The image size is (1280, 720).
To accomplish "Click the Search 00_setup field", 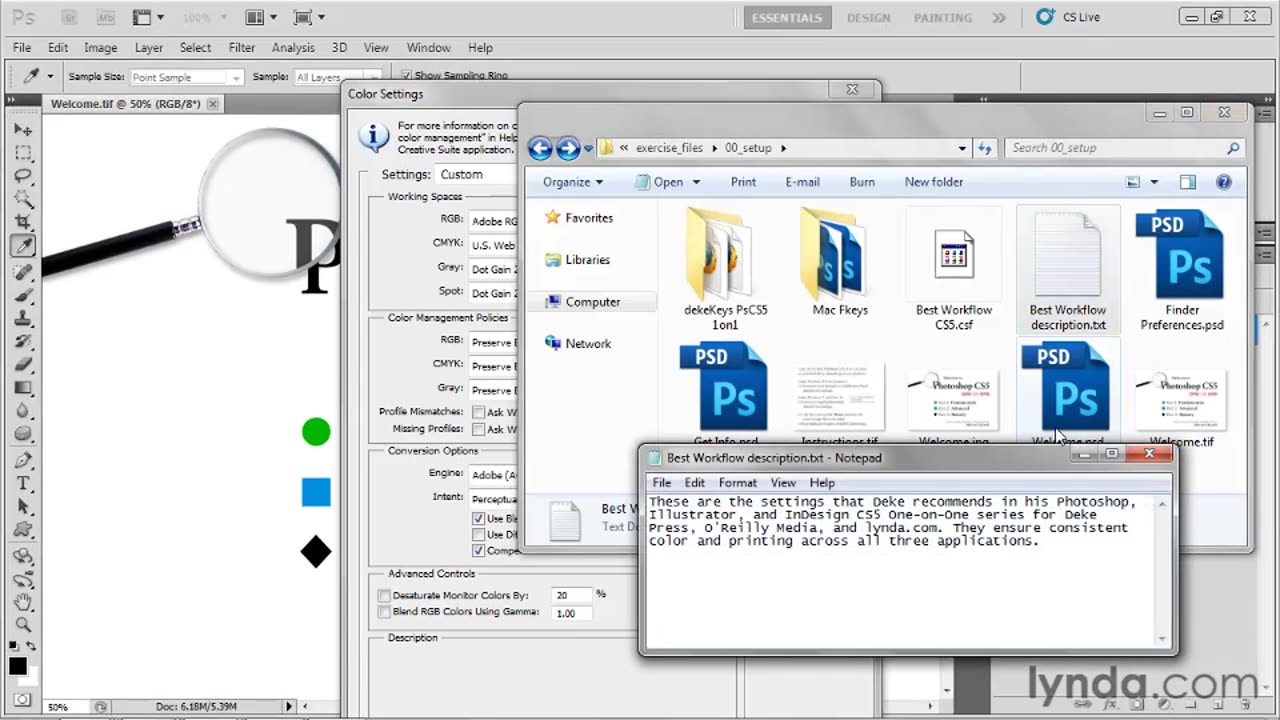I will (x=1125, y=148).
